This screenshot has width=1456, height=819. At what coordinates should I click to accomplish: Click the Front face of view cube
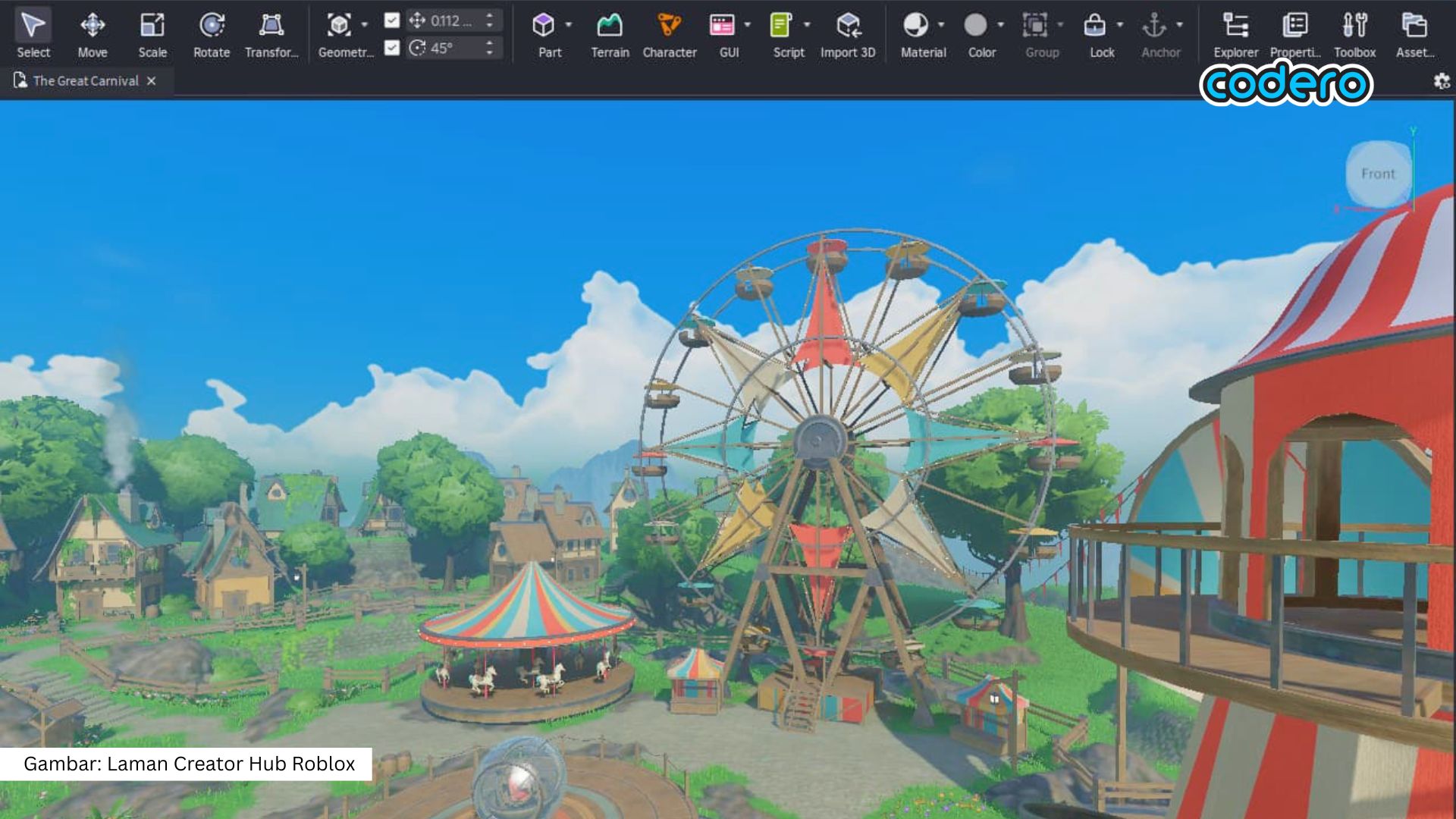click(1378, 174)
